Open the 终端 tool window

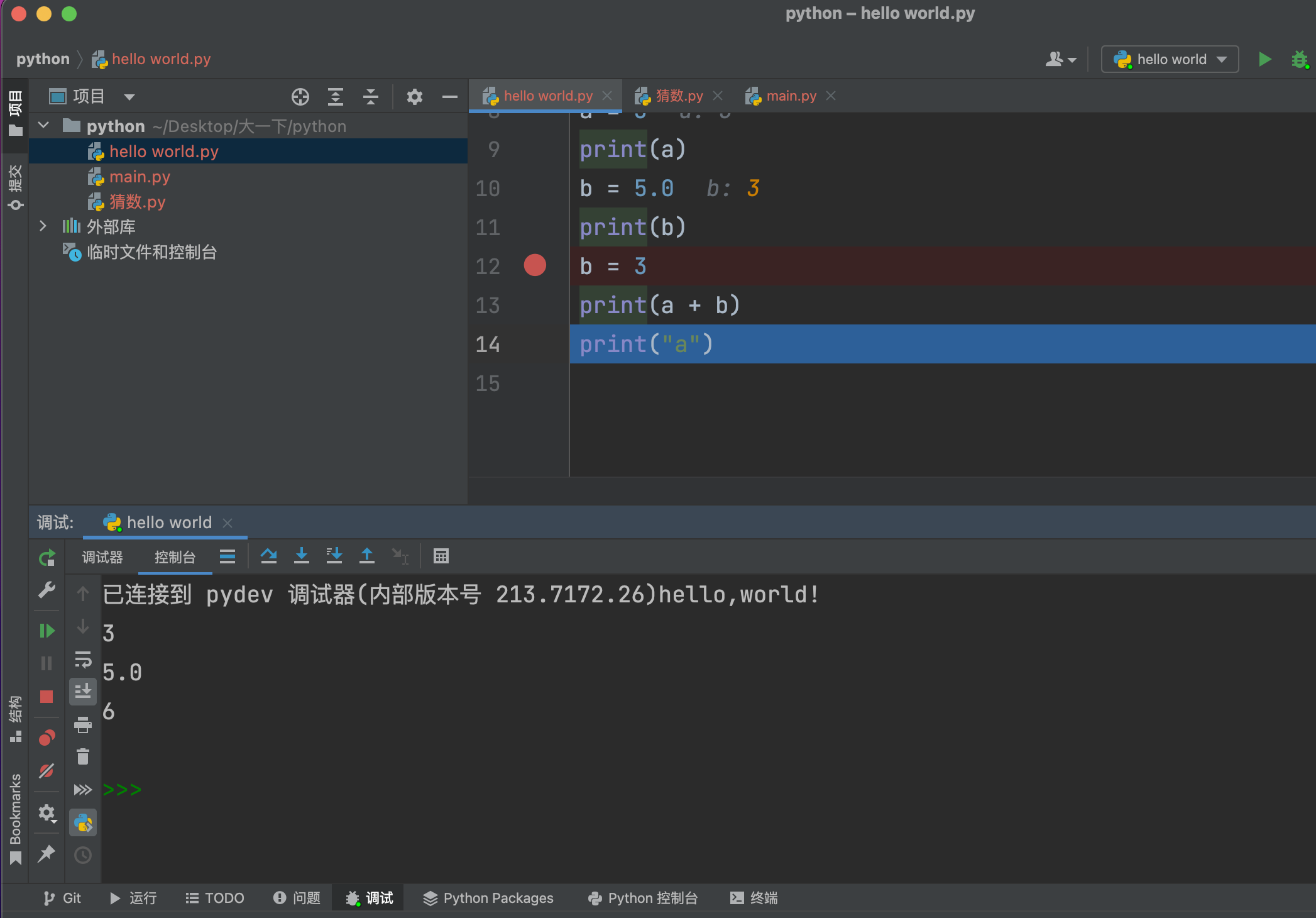pos(754,898)
